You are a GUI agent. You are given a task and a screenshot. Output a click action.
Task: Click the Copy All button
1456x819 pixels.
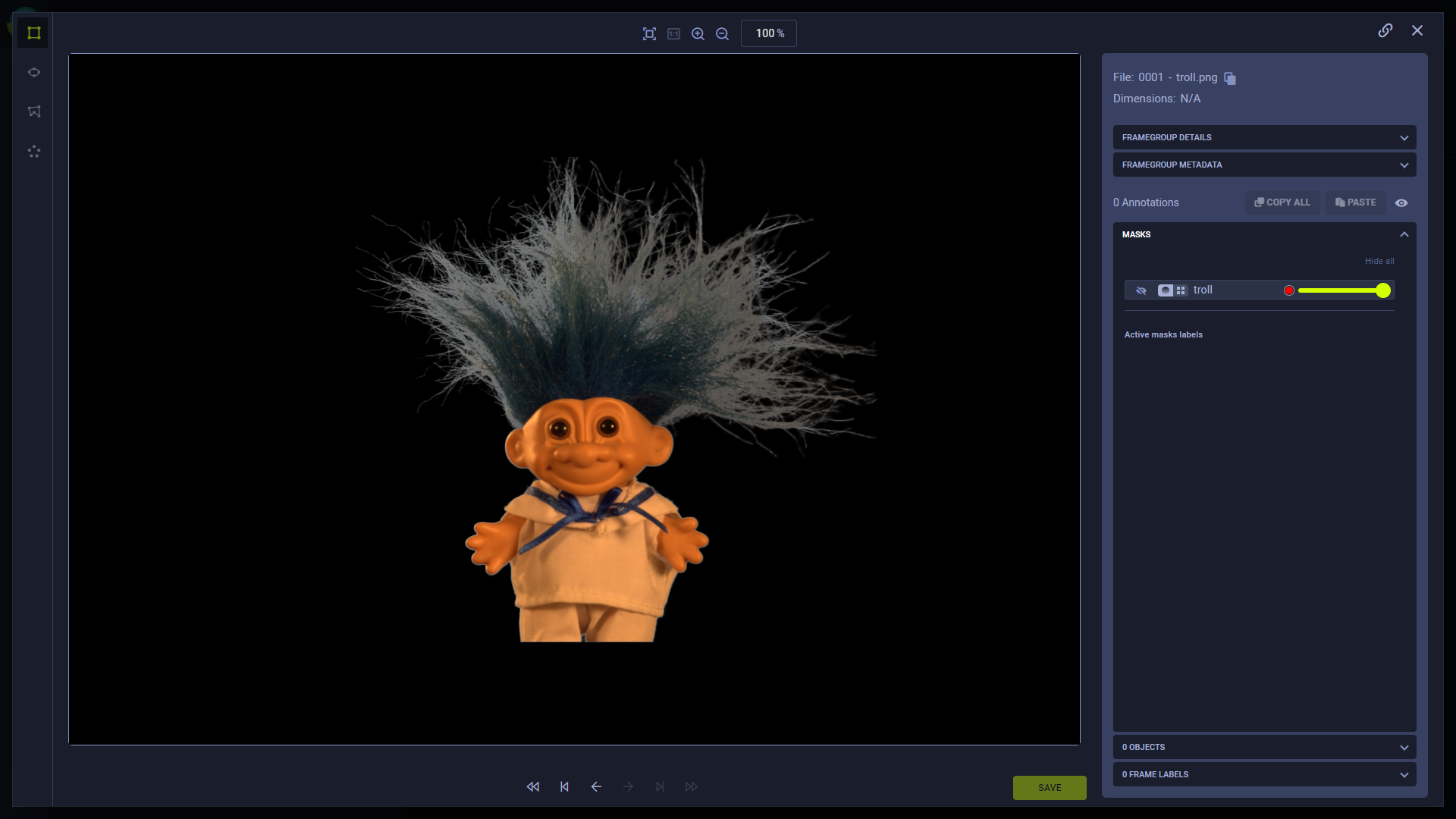point(1282,202)
